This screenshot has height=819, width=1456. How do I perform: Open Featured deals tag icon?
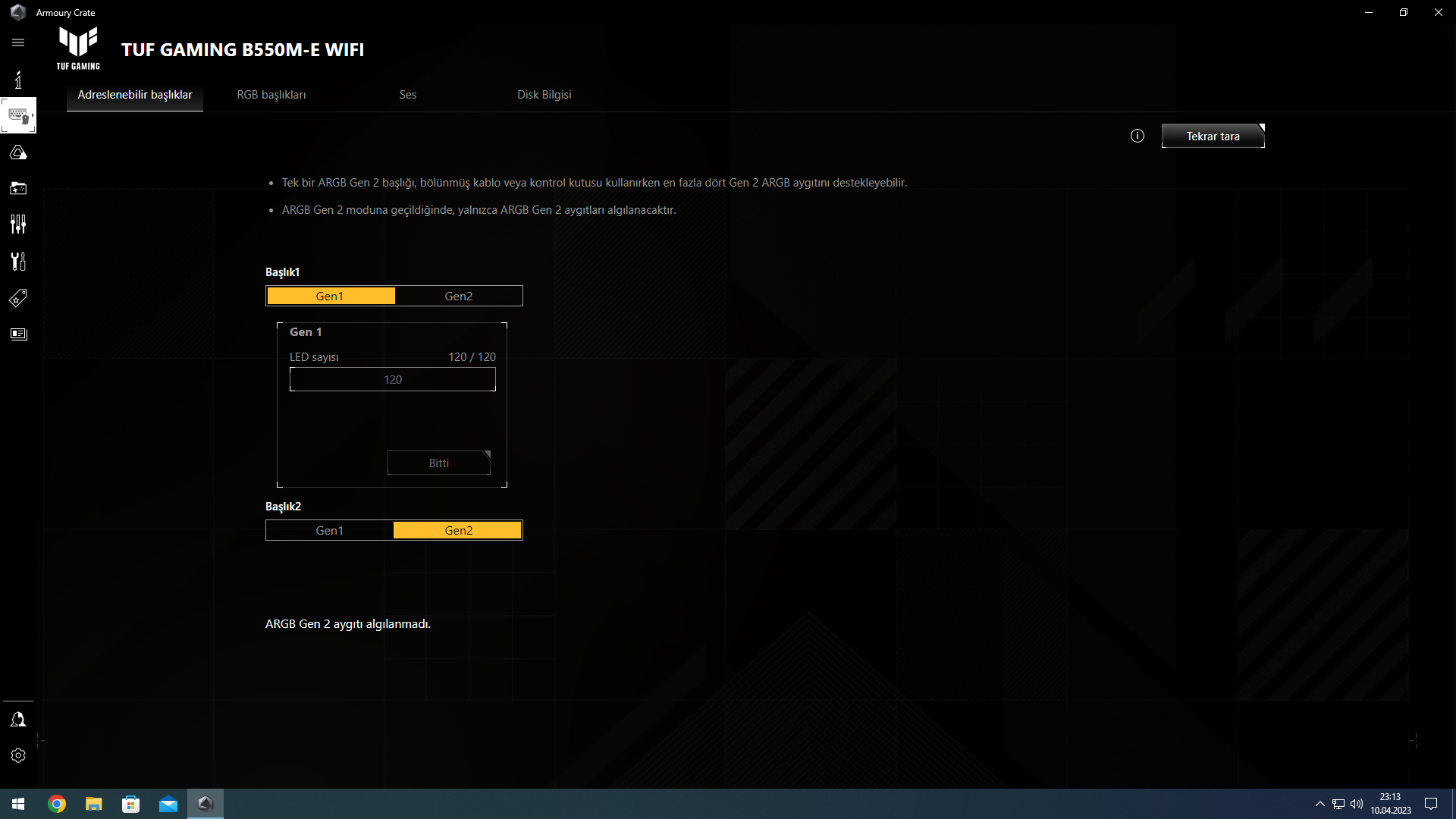(18, 298)
